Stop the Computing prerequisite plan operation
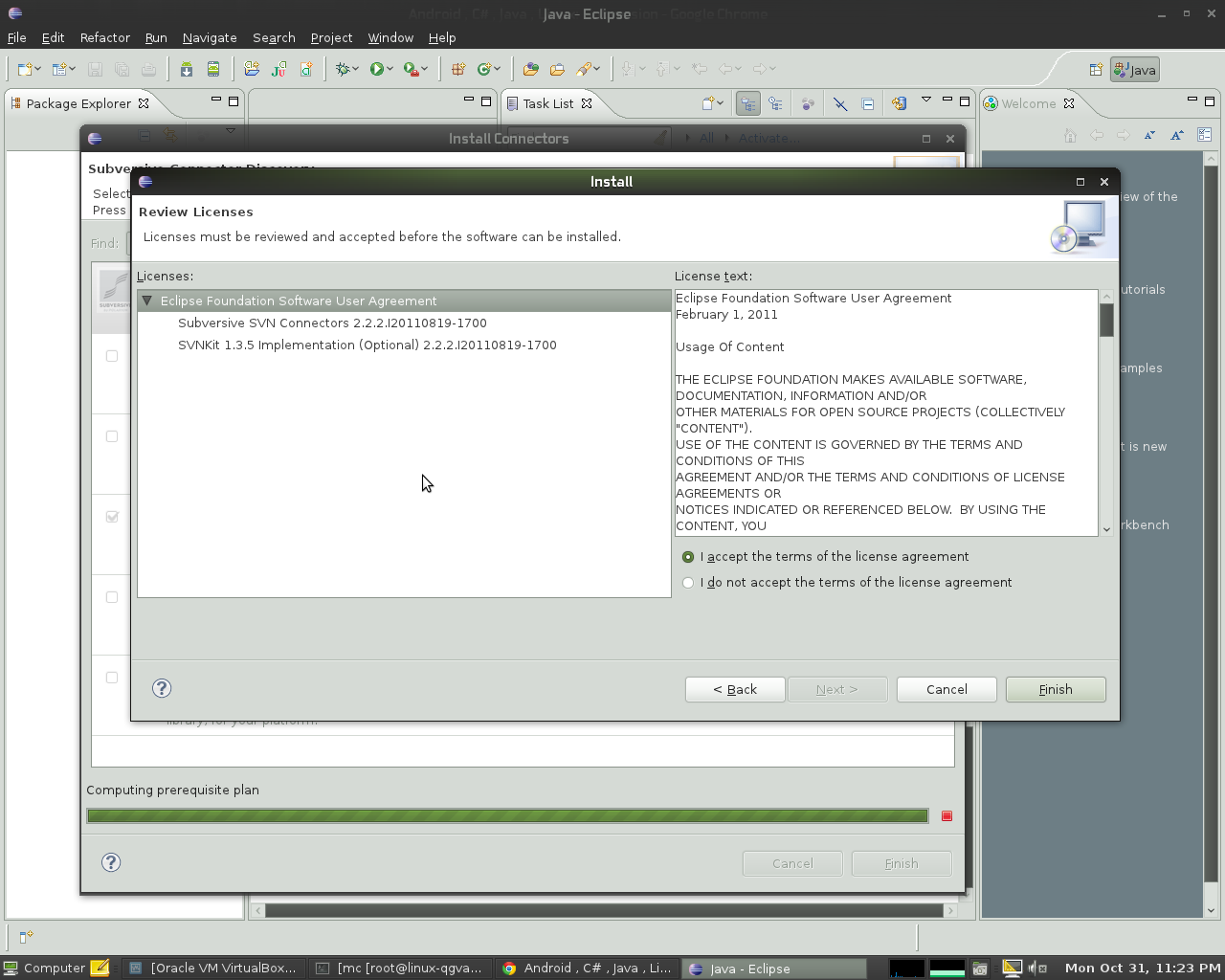 click(947, 815)
